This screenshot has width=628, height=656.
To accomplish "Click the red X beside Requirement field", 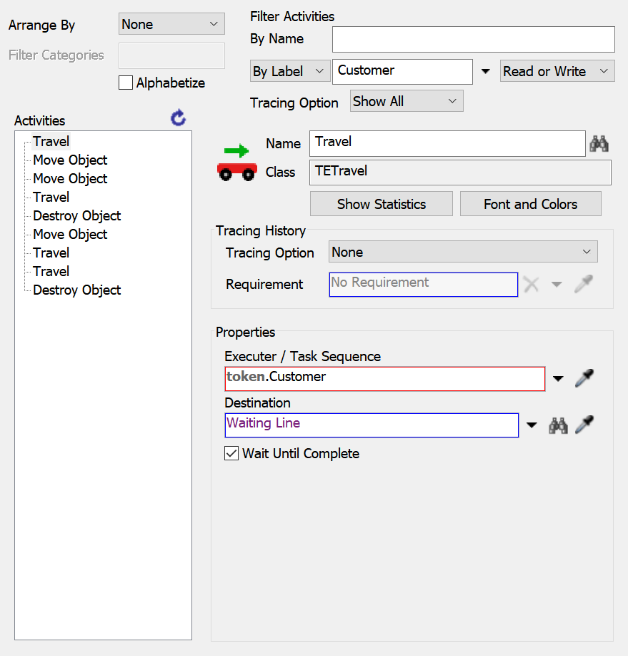I will point(532,284).
